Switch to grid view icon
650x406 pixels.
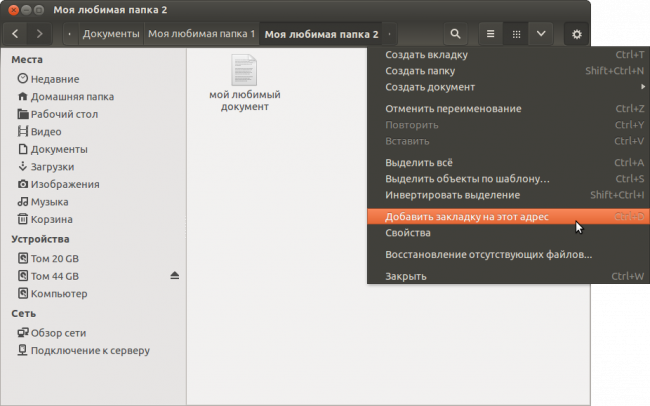point(516,34)
